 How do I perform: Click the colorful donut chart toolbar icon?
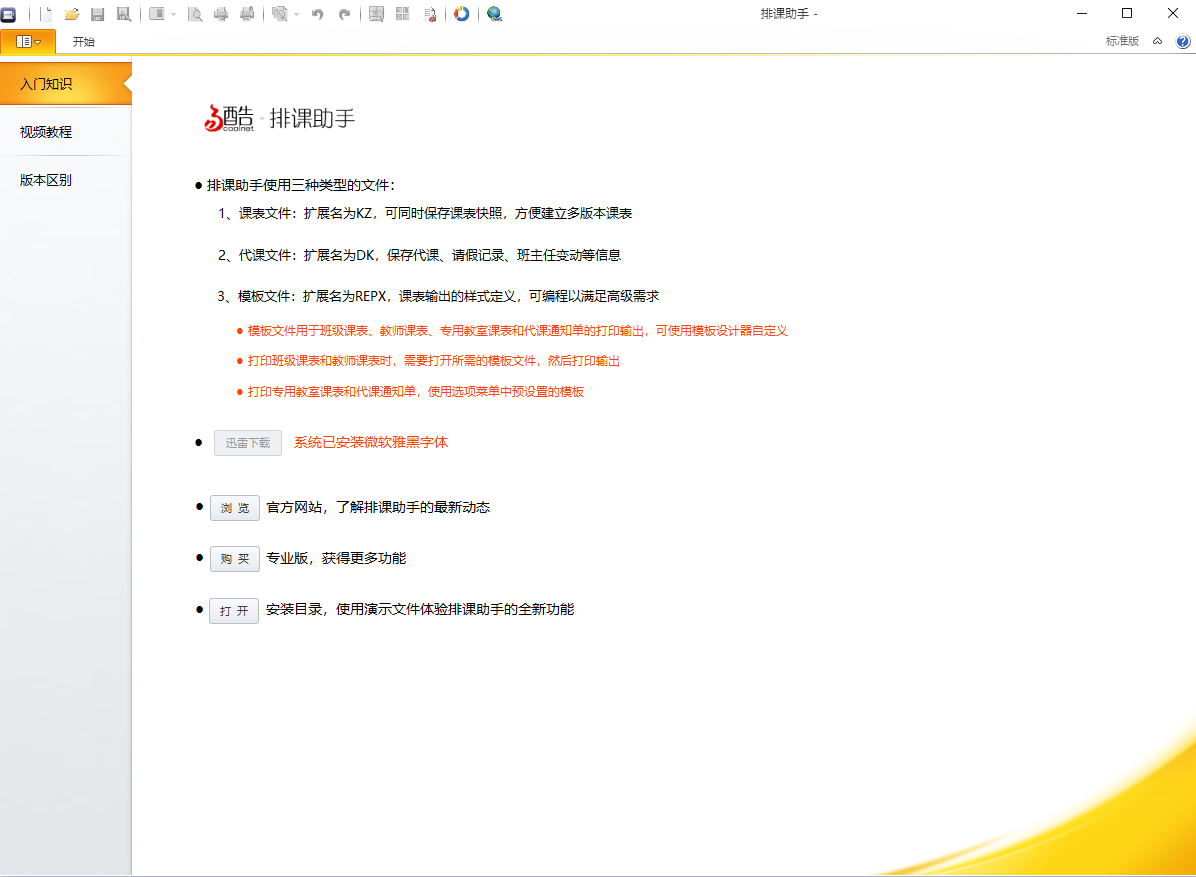(461, 14)
